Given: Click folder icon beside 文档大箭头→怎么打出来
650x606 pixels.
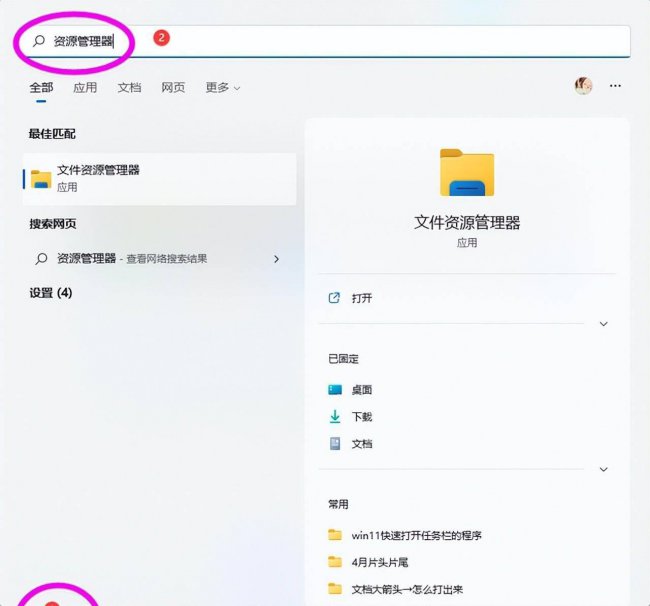Looking at the screenshot, I should pyautogui.click(x=335, y=589).
